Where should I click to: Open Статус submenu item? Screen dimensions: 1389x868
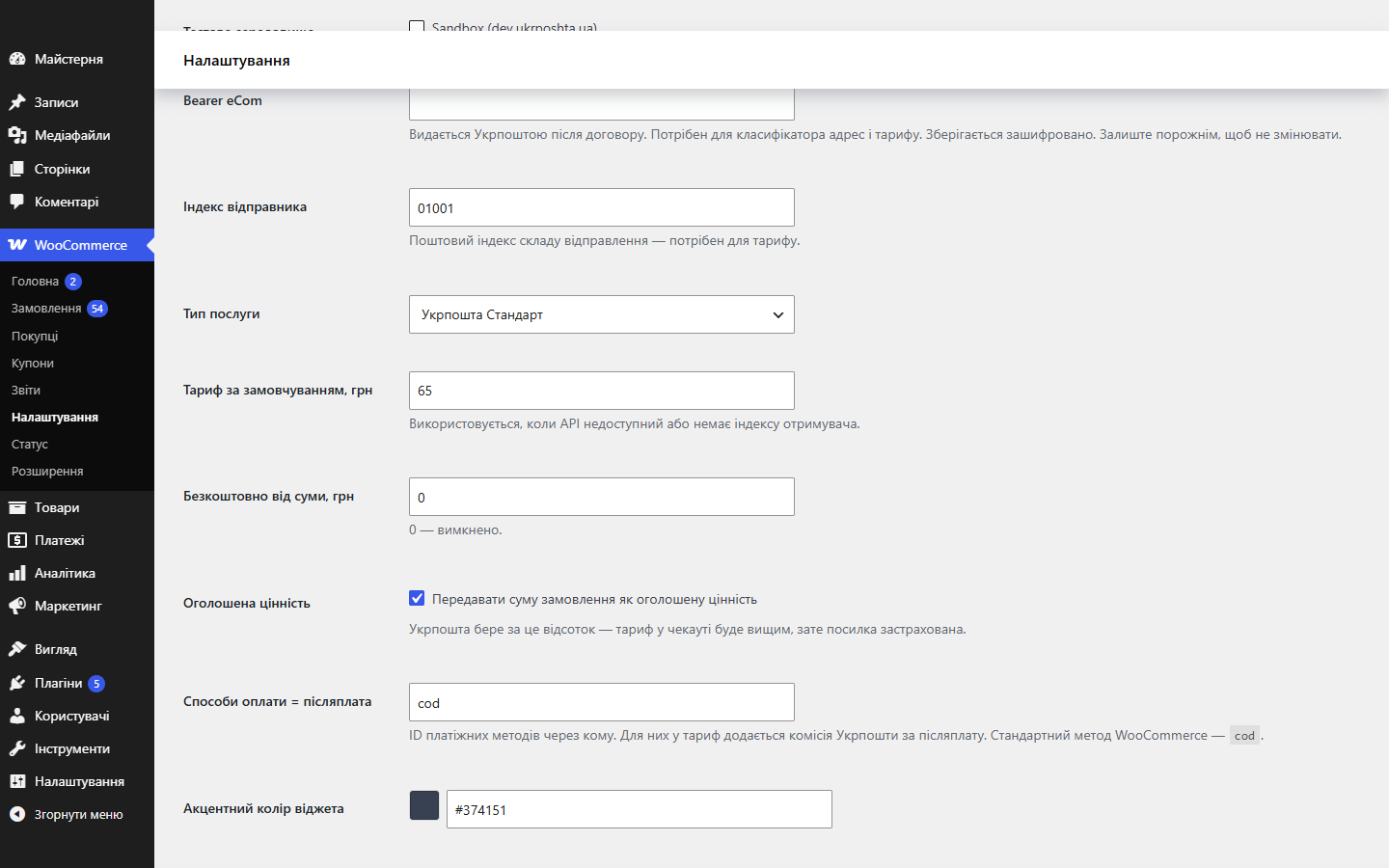[x=30, y=444]
